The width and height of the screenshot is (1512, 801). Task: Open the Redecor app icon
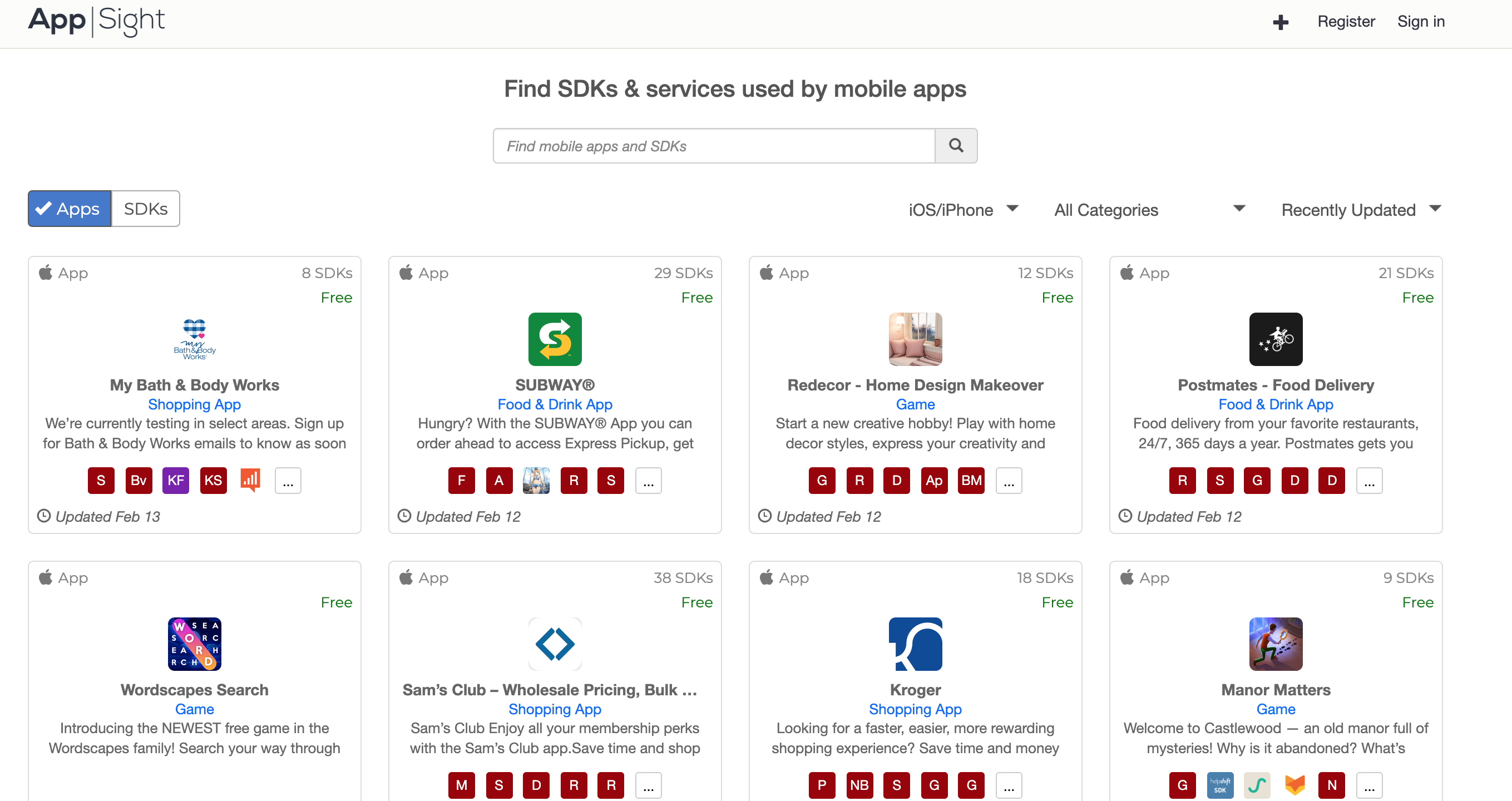(915, 339)
